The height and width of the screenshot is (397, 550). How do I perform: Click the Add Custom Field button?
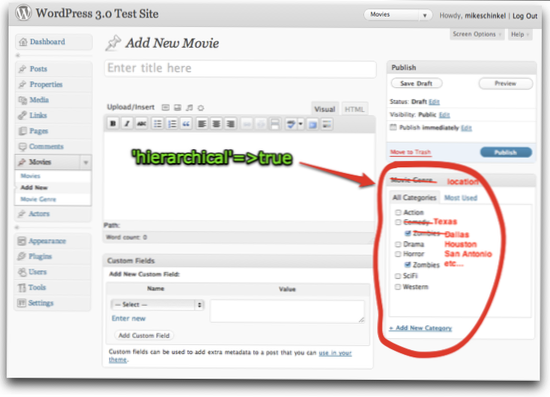click(144, 335)
